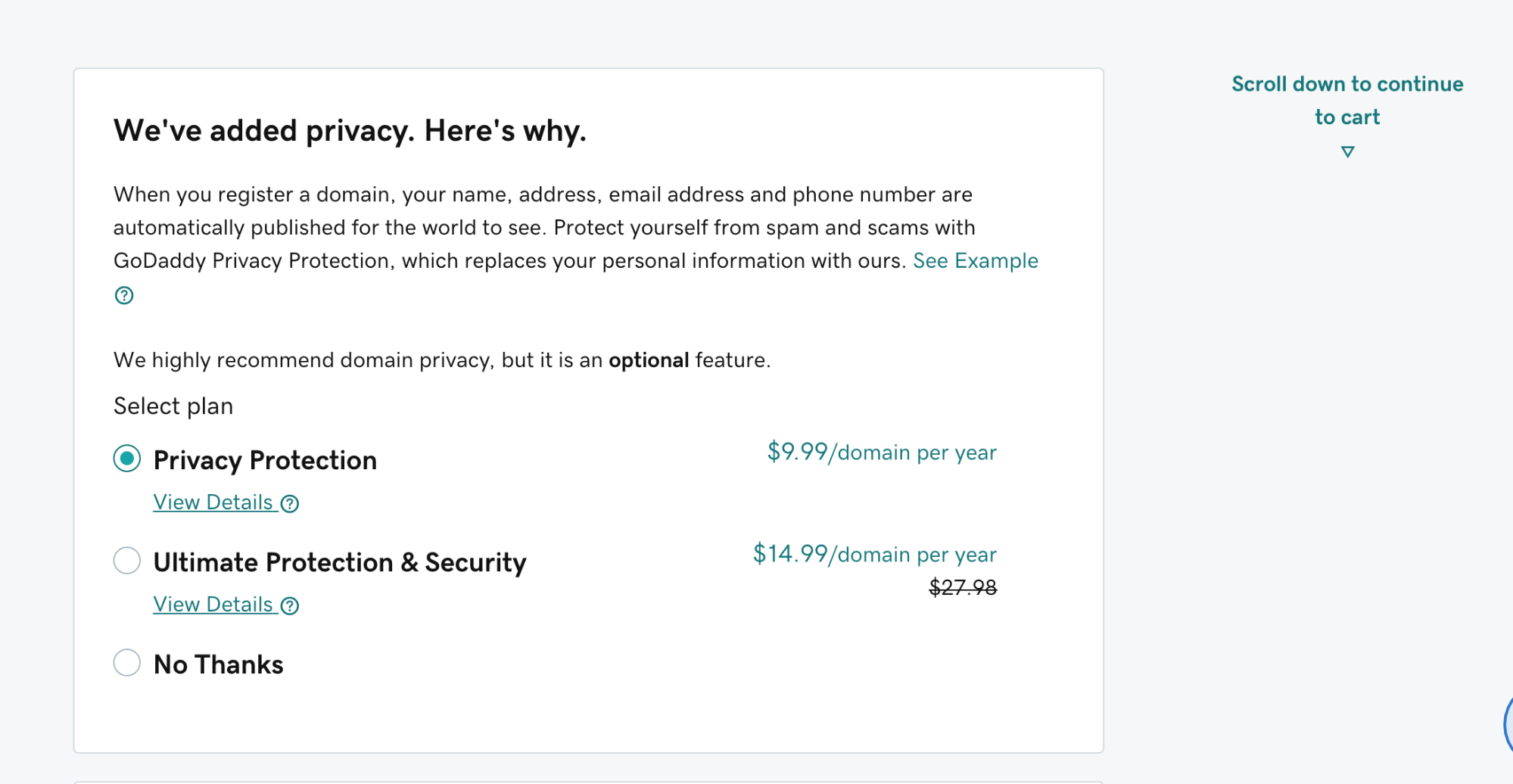The width and height of the screenshot is (1513, 784).
Task: Click the $14.99 per domain price text
Action: [x=873, y=554]
